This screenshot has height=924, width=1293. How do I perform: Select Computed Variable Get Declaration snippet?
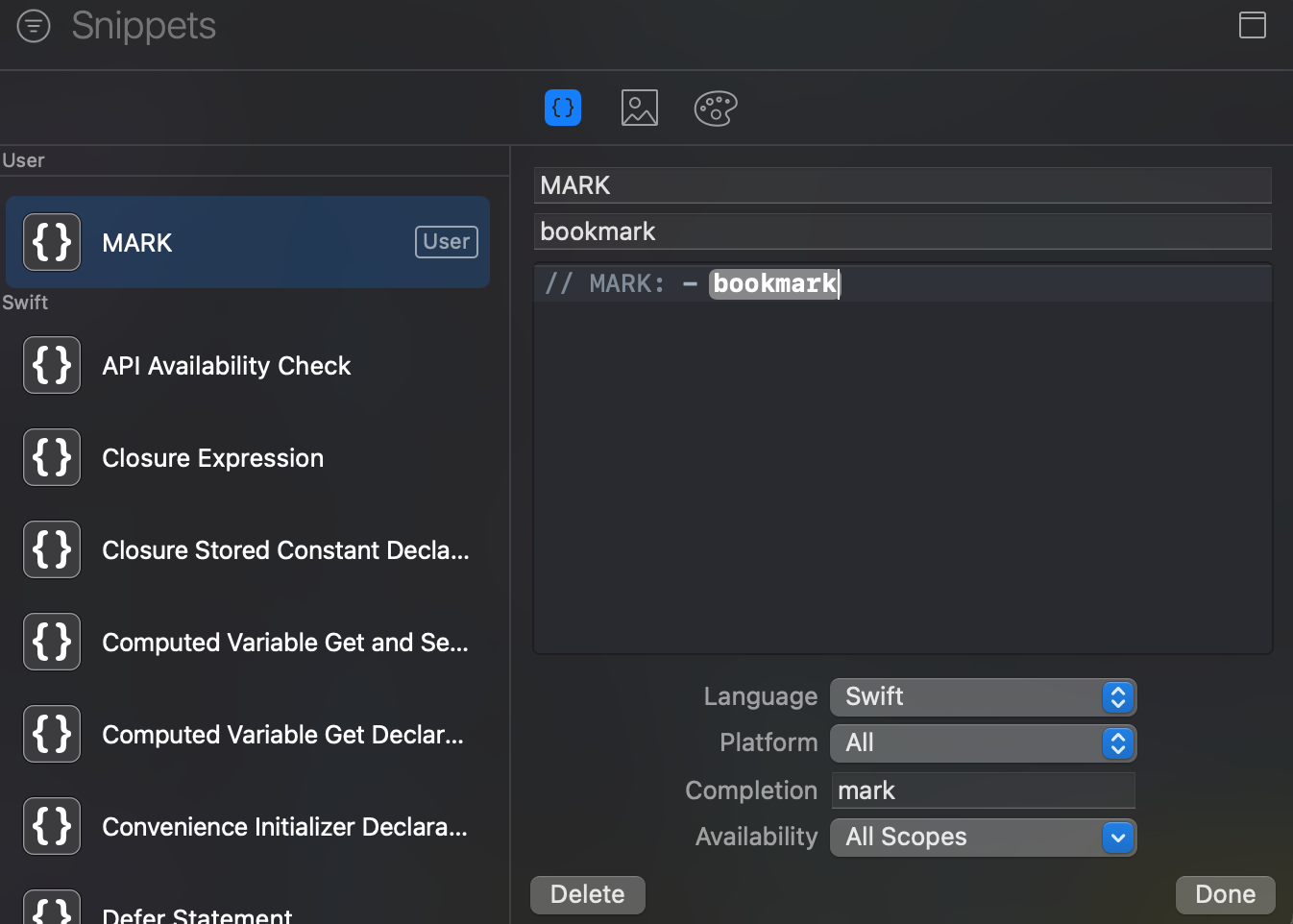282,735
